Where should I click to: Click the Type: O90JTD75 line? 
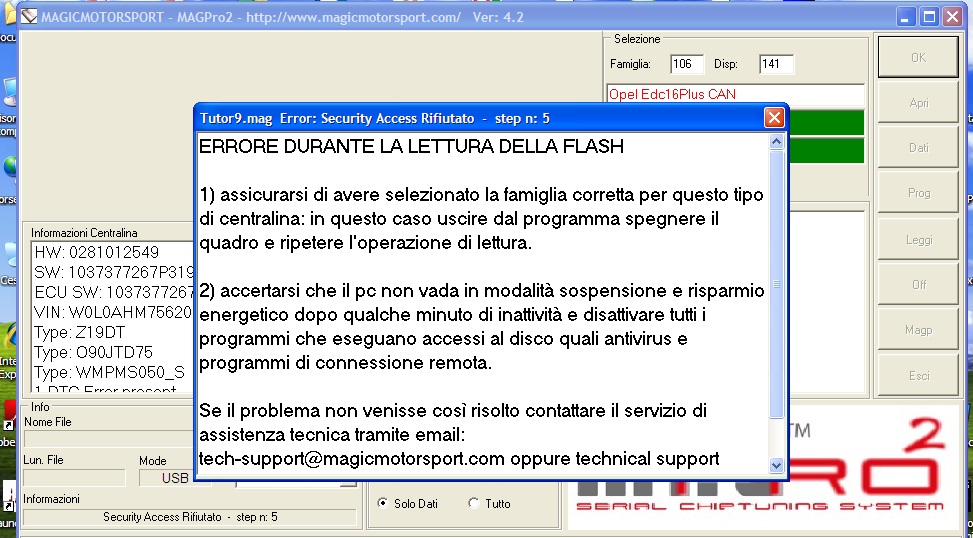coord(93,352)
